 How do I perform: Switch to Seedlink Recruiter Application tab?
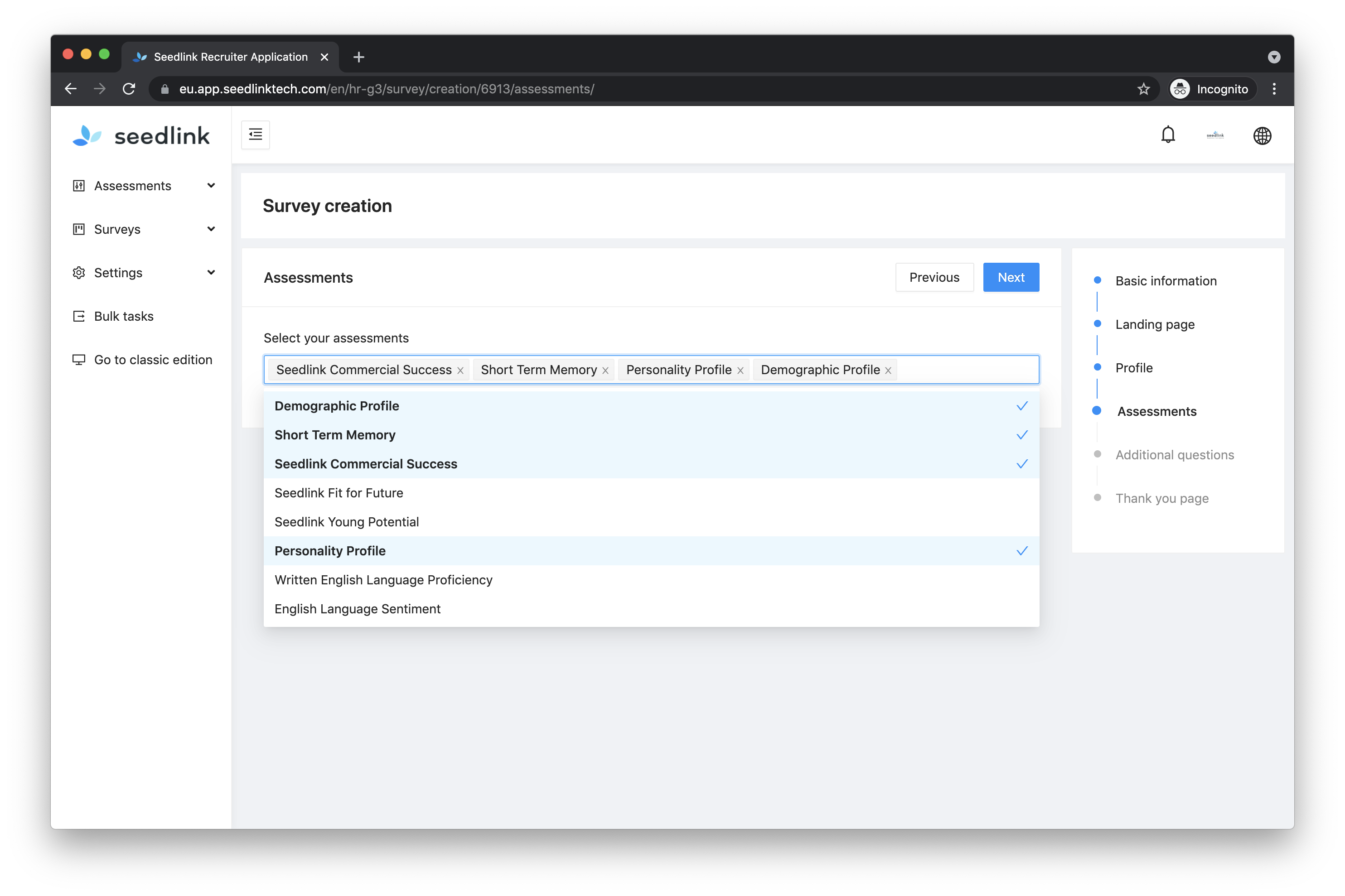point(230,57)
